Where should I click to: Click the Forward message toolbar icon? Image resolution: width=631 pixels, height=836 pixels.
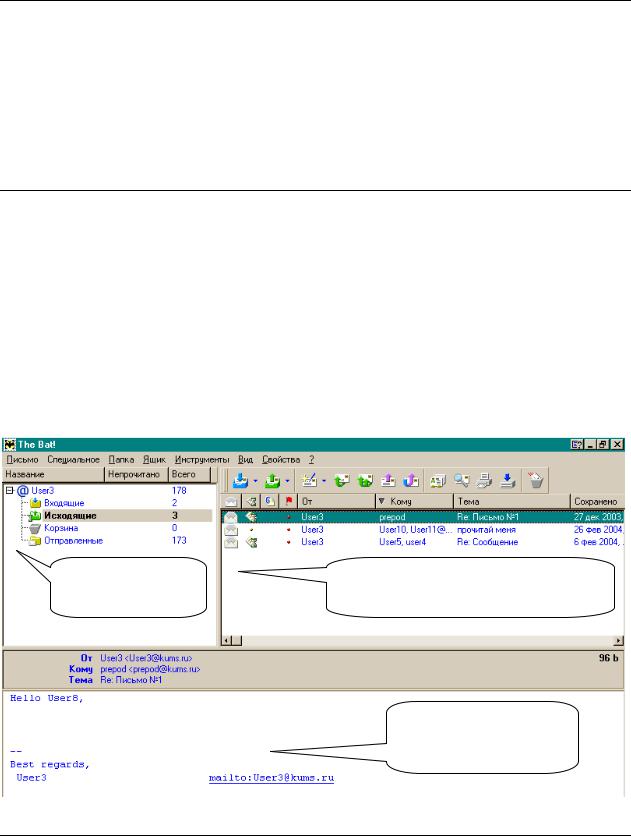tap(388, 480)
